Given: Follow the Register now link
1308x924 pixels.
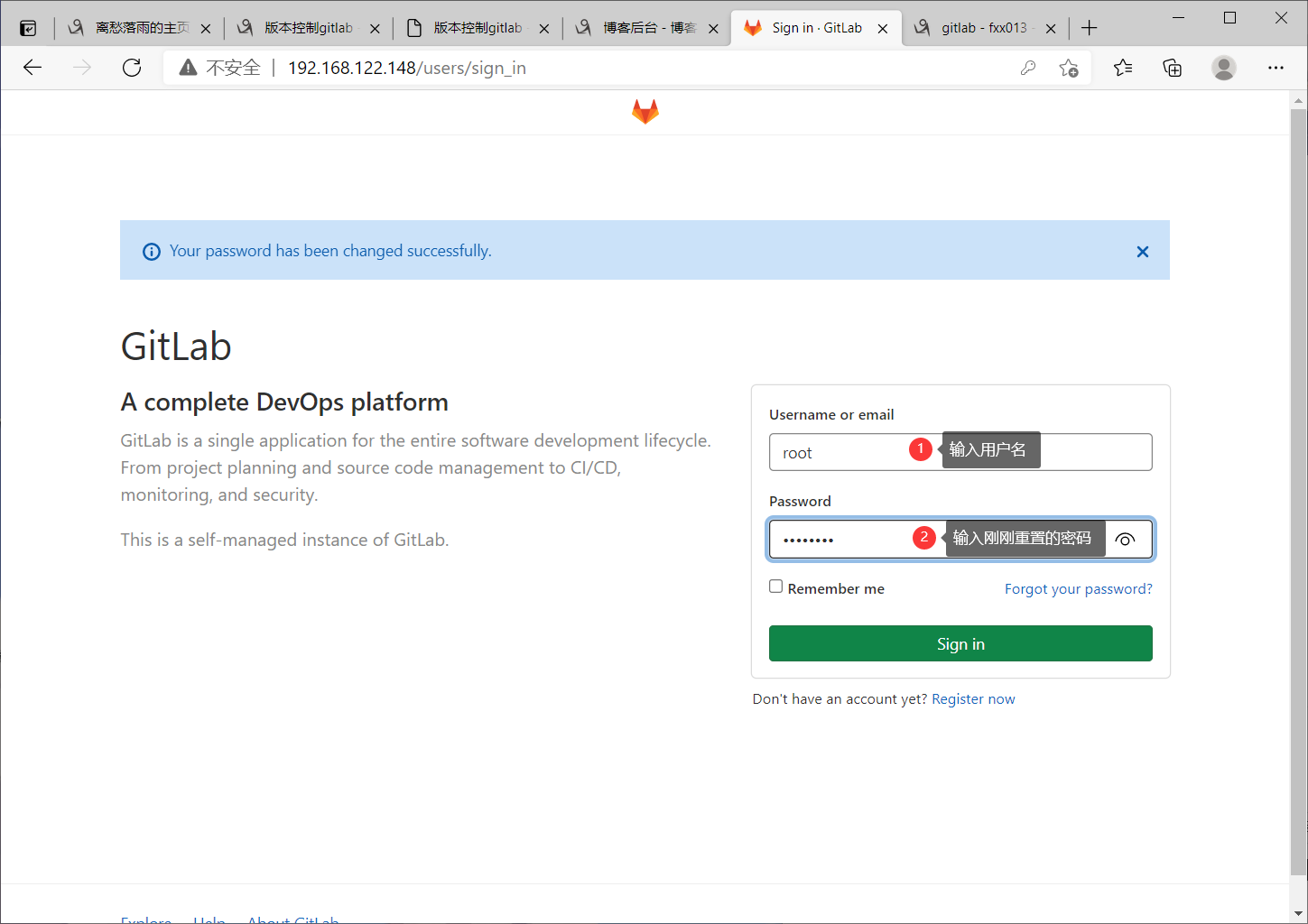Looking at the screenshot, I should (x=973, y=699).
